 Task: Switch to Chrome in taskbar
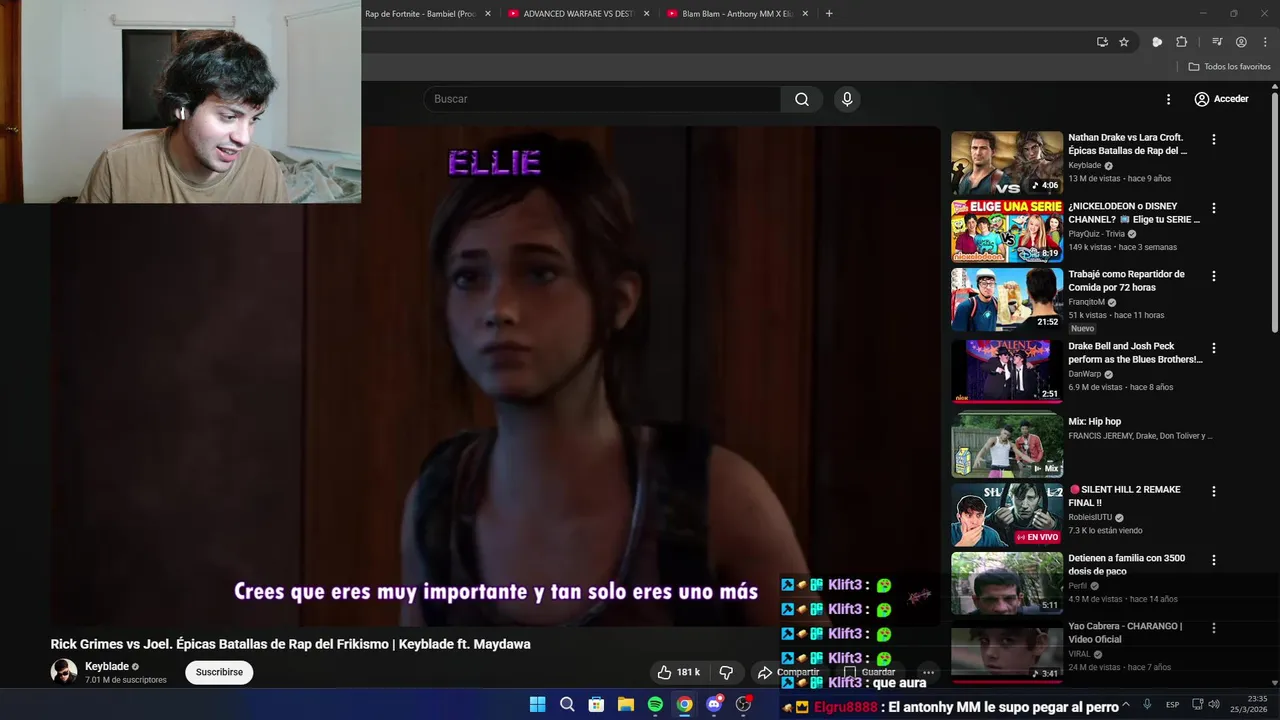click(x=684, y=704)
